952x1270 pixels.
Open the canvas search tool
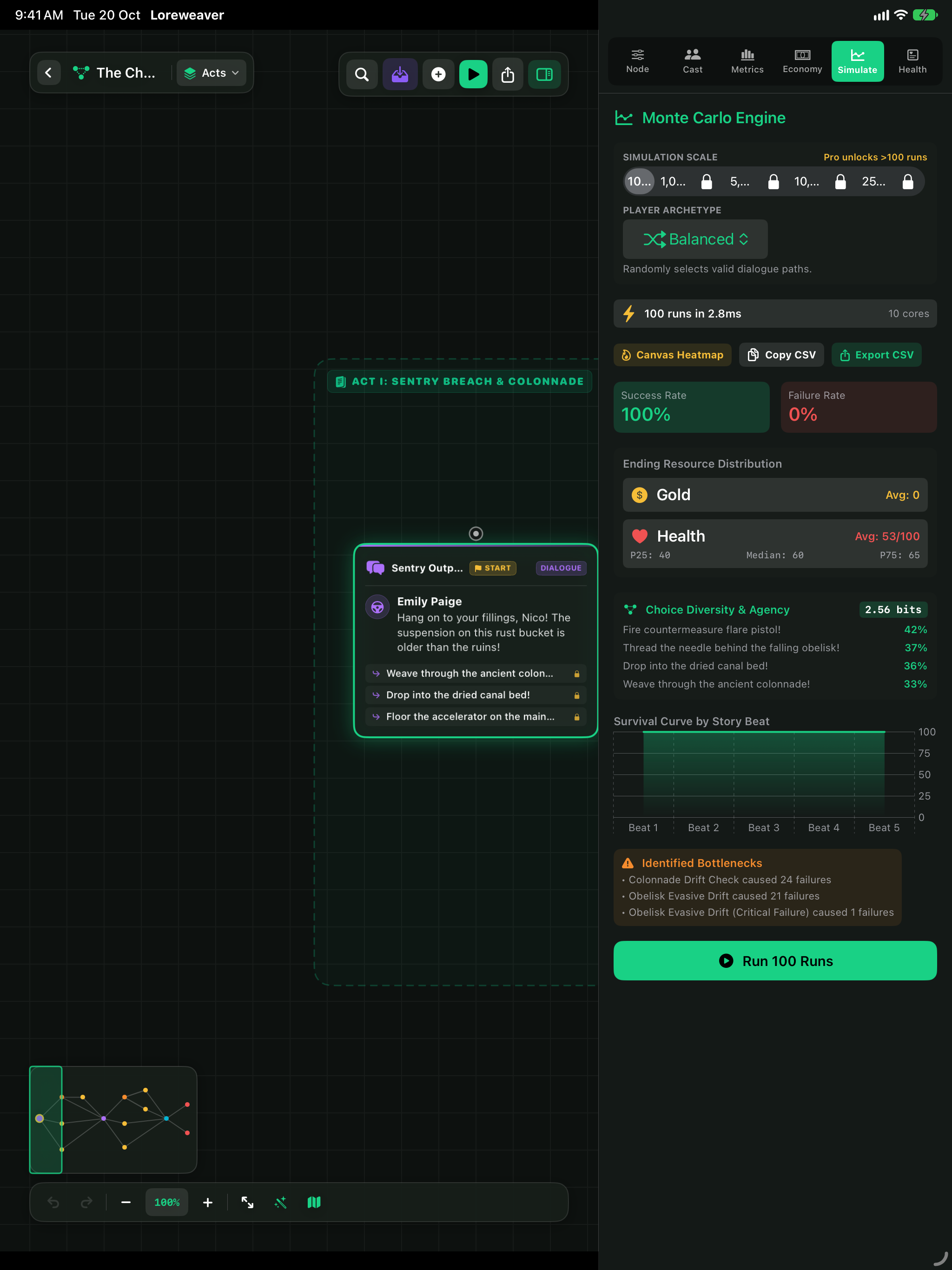[362, 74]
